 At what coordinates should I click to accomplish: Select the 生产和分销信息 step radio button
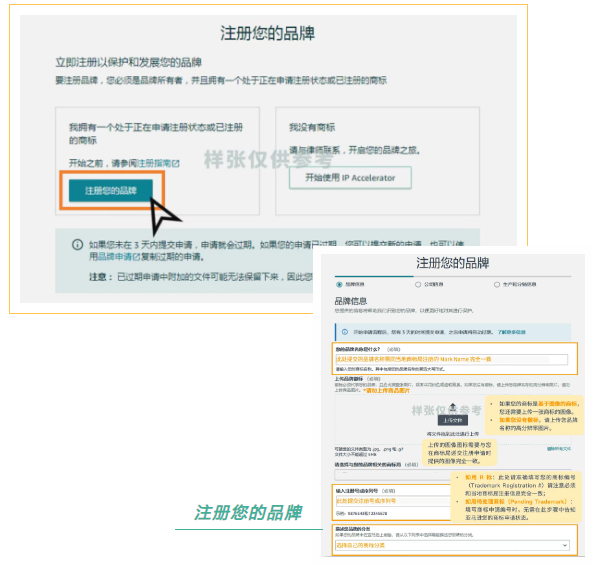point(497,284)
